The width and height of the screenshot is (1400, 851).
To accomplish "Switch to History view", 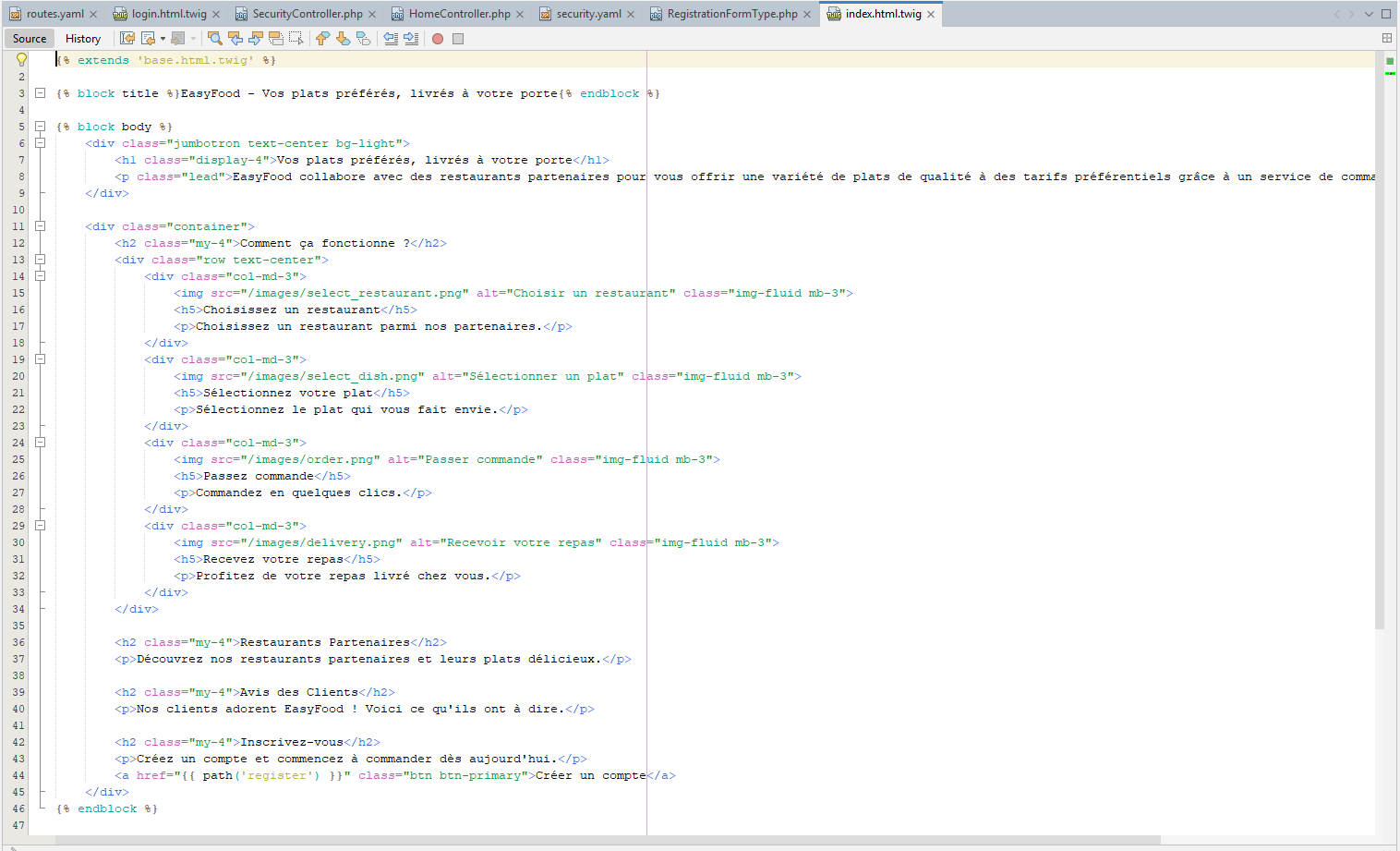I will (x=83, y=38).
